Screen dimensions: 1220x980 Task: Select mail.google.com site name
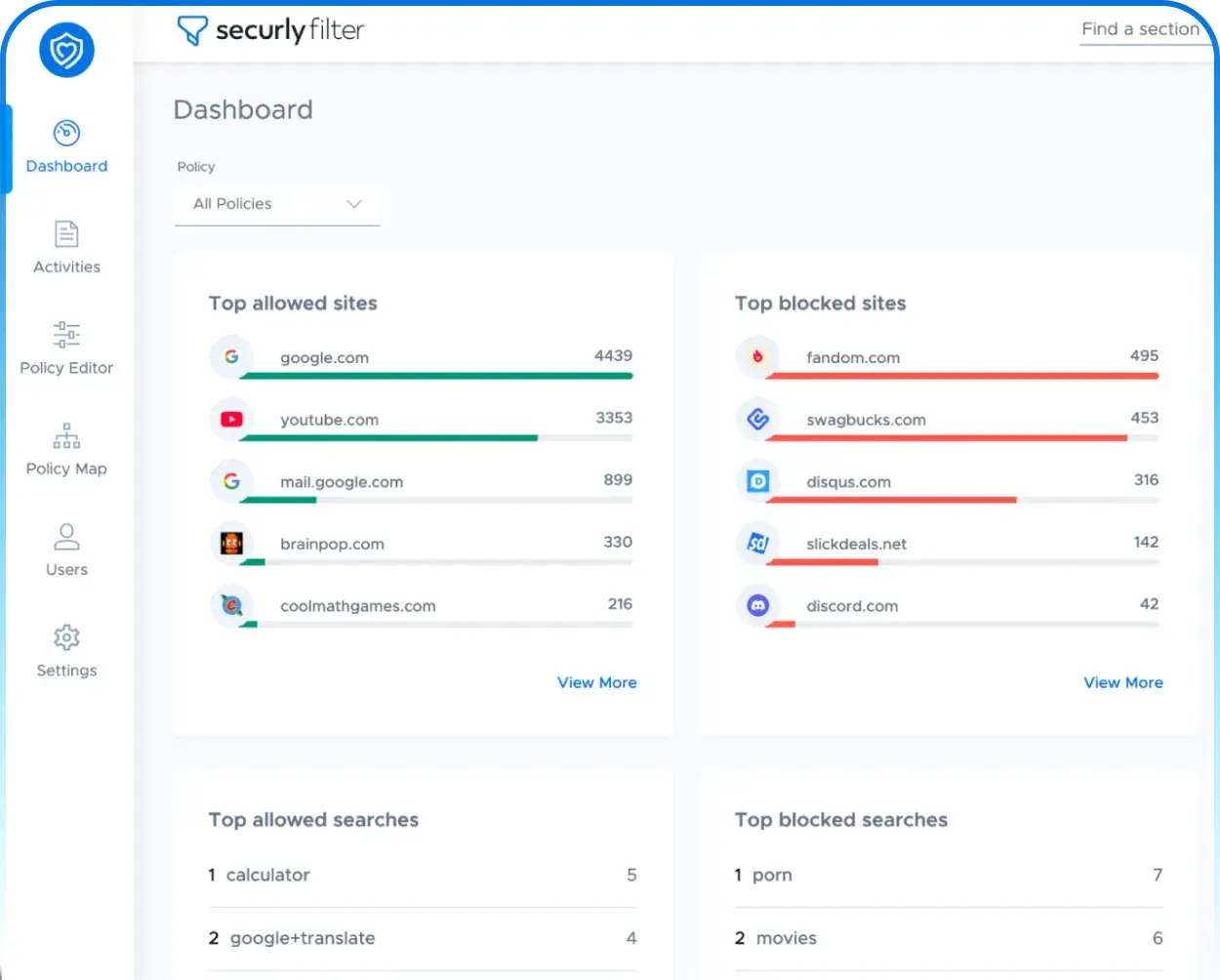(x=342, y=482)
